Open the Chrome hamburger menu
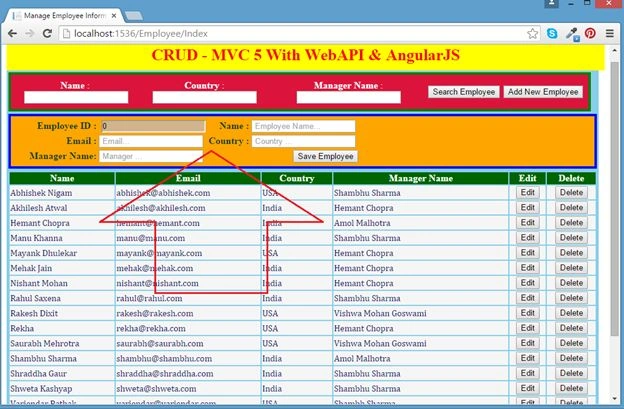This screenshot has height=409, width=624. [x=610, y=33]
